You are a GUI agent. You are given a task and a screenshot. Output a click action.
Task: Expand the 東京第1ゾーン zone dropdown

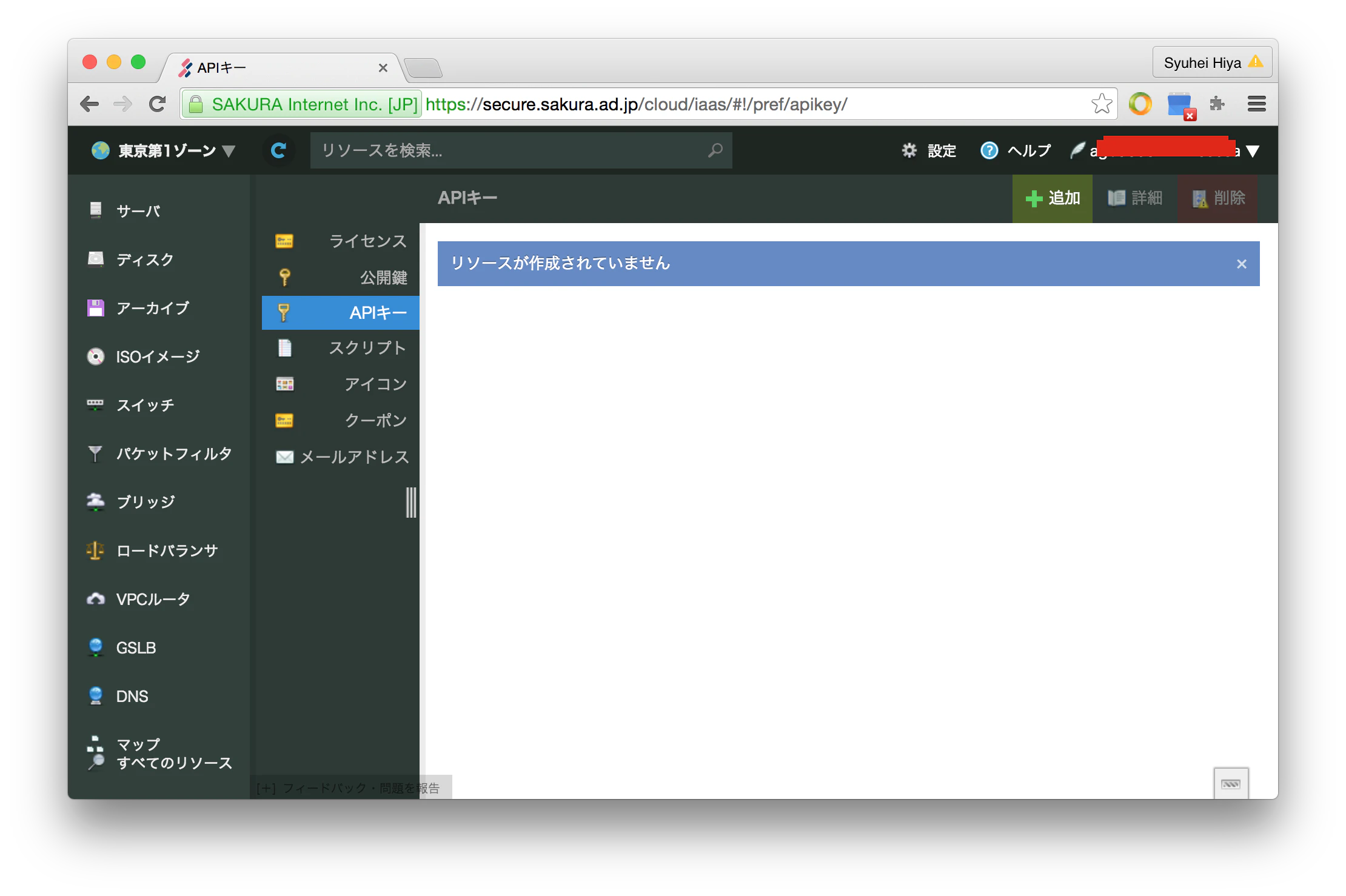[164, 150]
